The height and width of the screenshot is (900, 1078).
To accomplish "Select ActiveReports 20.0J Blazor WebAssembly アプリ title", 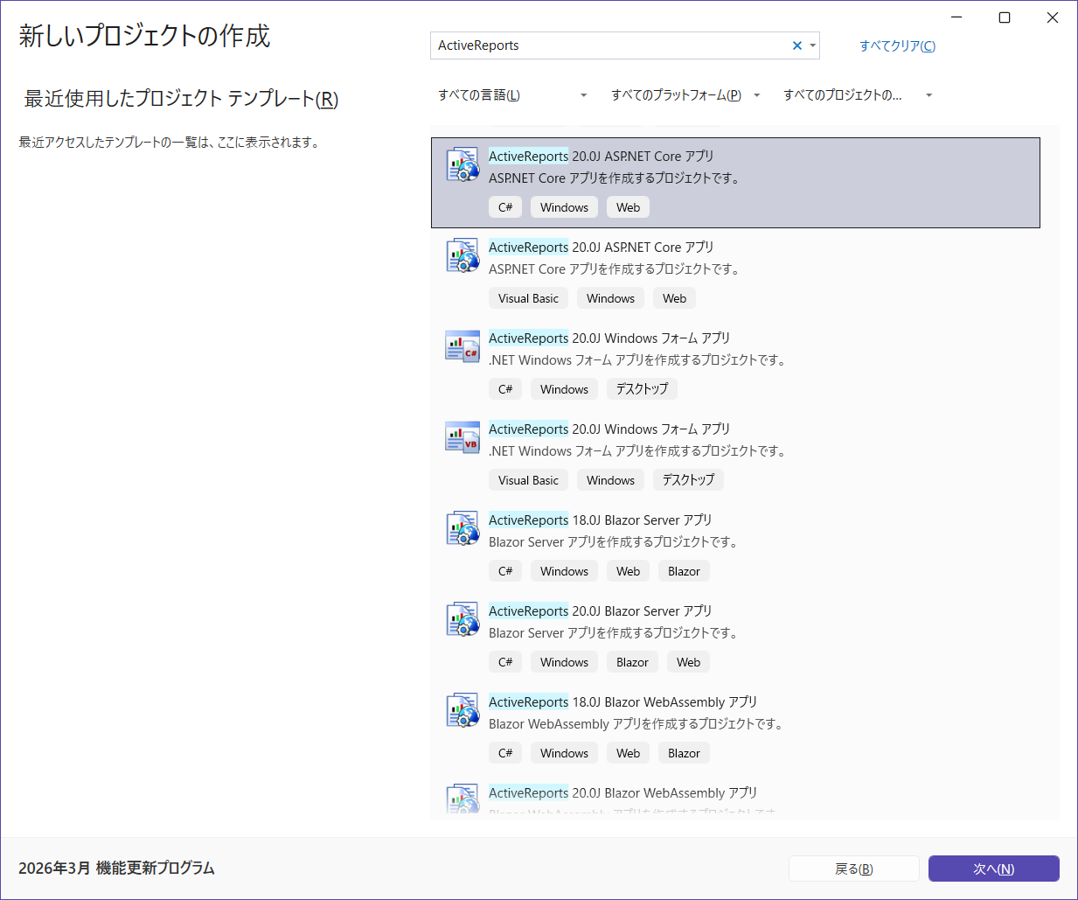I will pyautogui.click(x=623, y=793).
